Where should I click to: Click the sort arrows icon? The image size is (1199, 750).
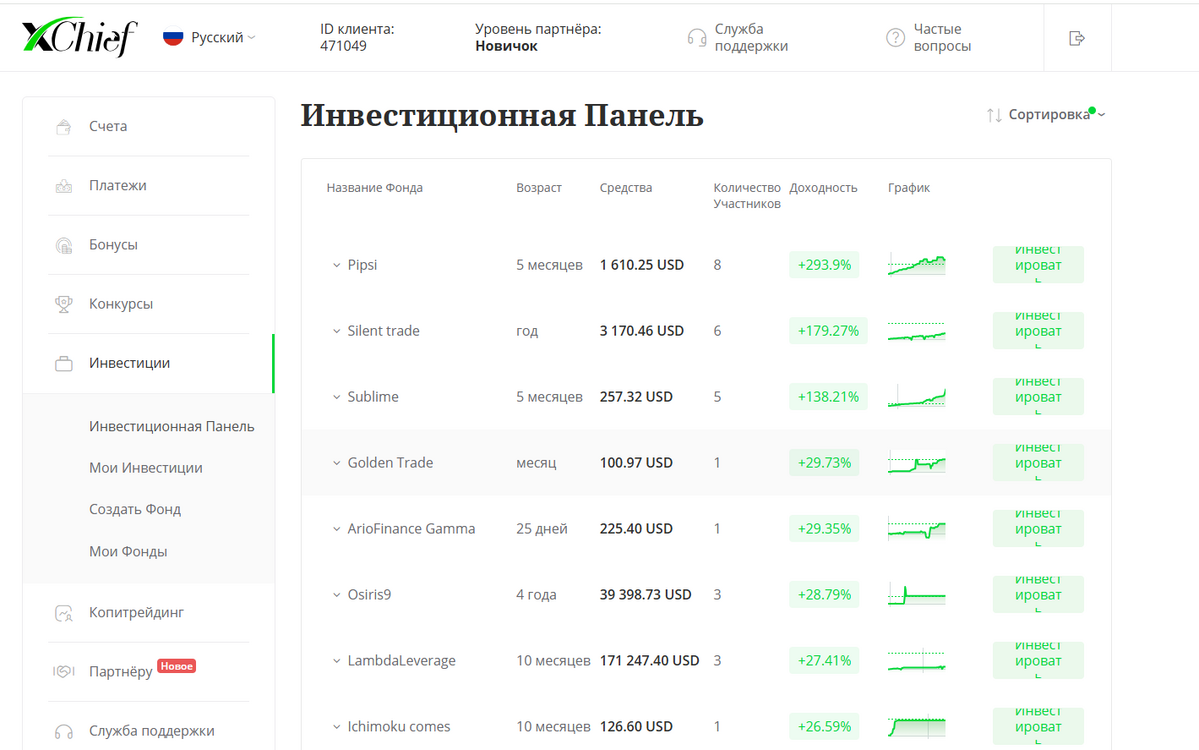tap(994, 115)
